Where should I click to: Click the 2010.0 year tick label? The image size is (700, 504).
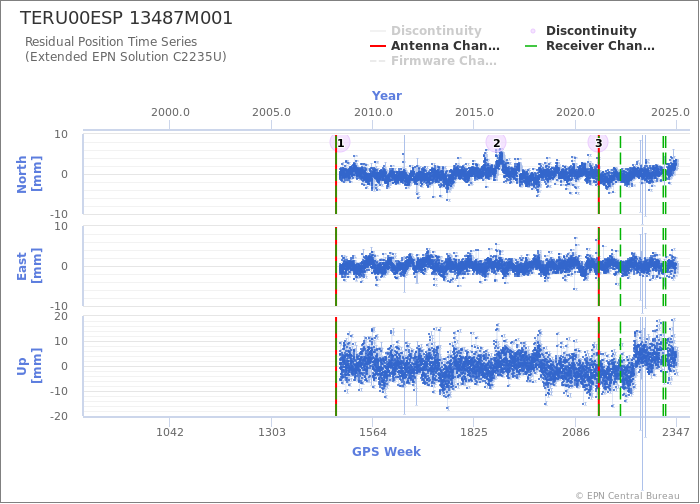(x=373, y=112)
